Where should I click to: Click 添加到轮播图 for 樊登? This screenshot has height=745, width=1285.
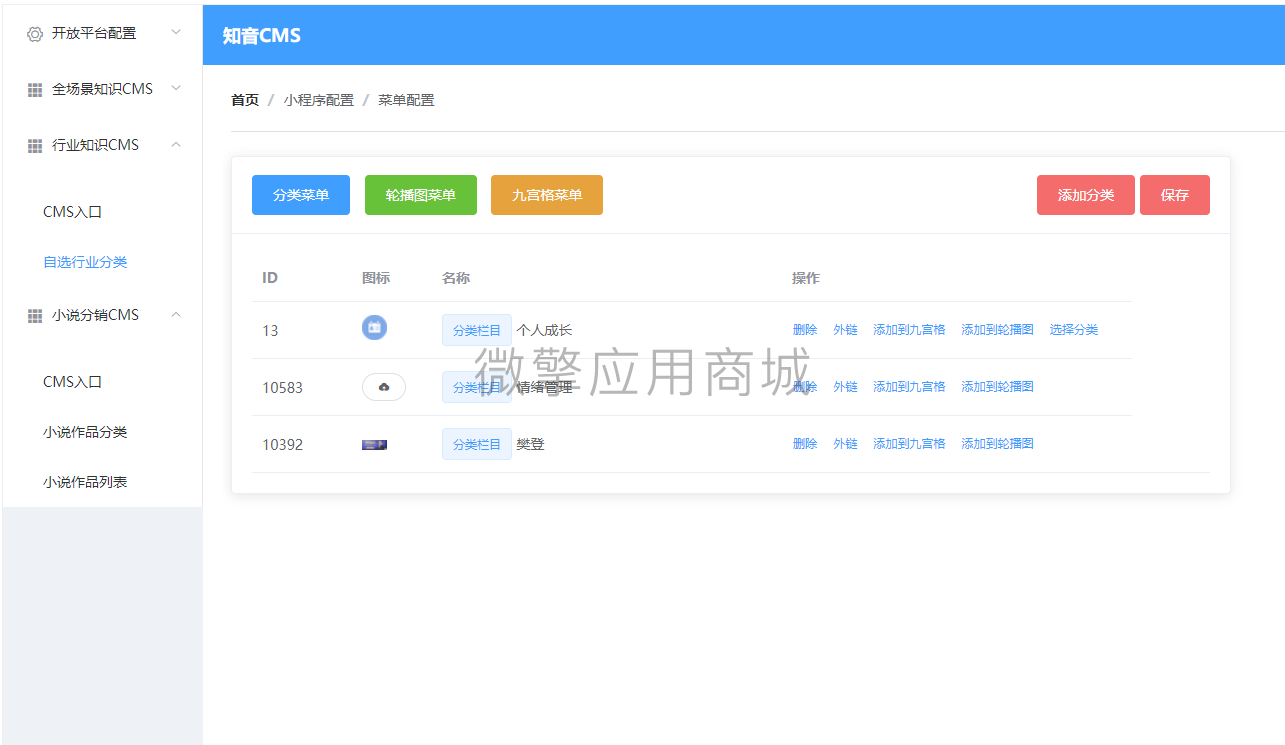point(998,444)
